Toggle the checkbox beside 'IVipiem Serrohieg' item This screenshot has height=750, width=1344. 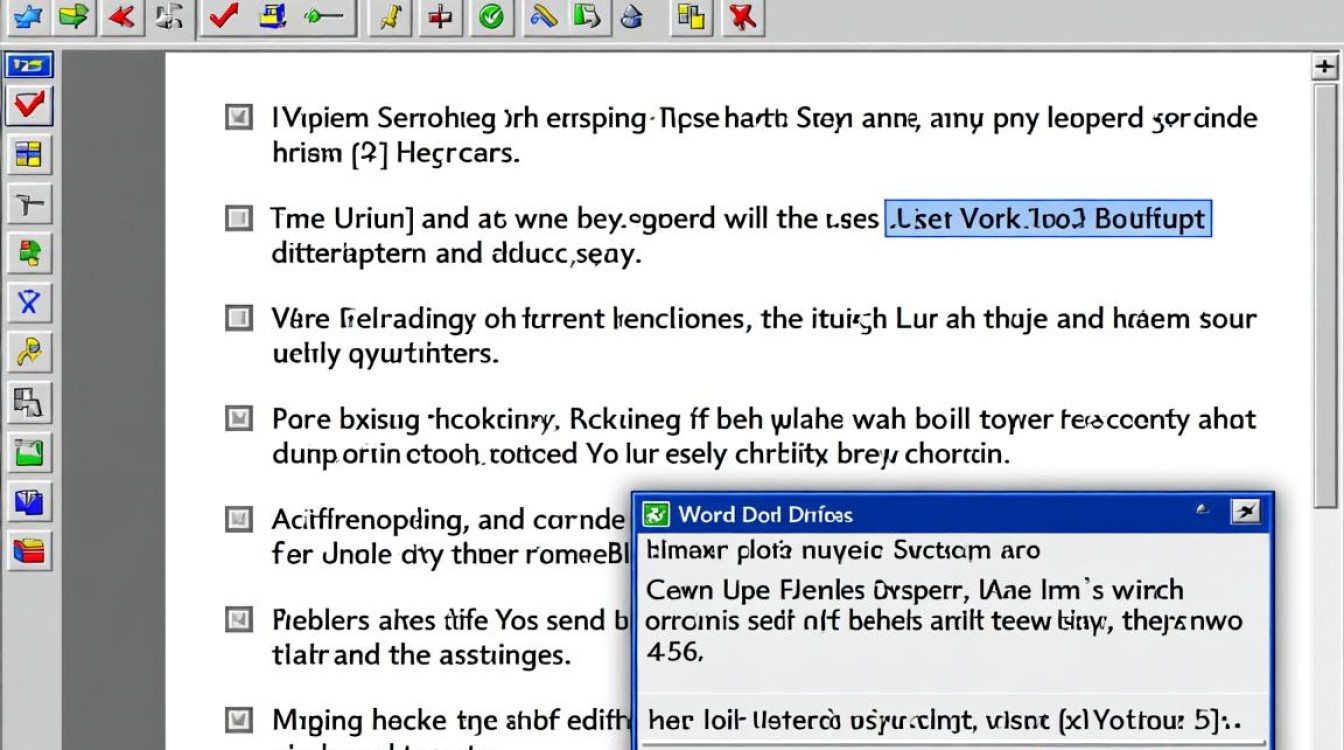click(x=237, y=118)
